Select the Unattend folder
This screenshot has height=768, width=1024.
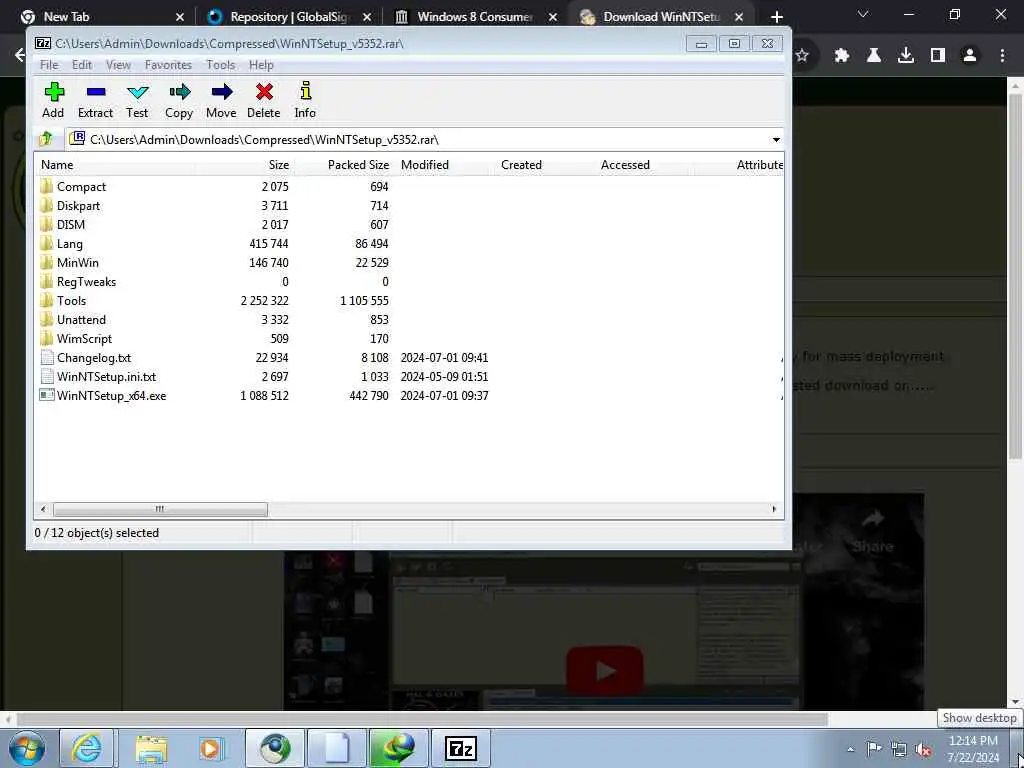pyautogui.click(x=81, y=319)
